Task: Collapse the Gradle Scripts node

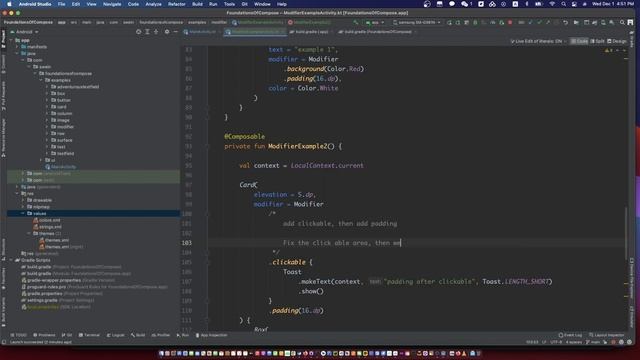Action: (11, 260)
